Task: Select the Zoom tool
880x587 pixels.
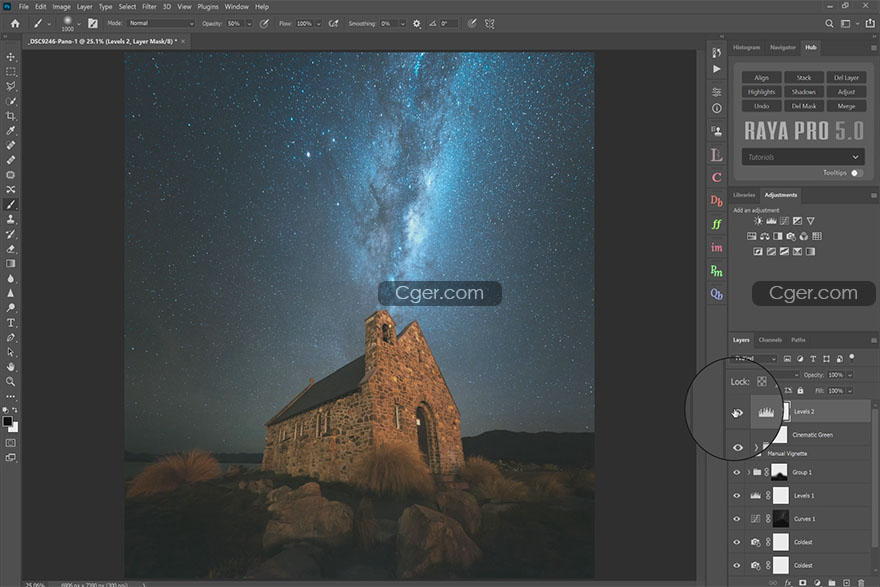Action: click(x=11, y=382)
